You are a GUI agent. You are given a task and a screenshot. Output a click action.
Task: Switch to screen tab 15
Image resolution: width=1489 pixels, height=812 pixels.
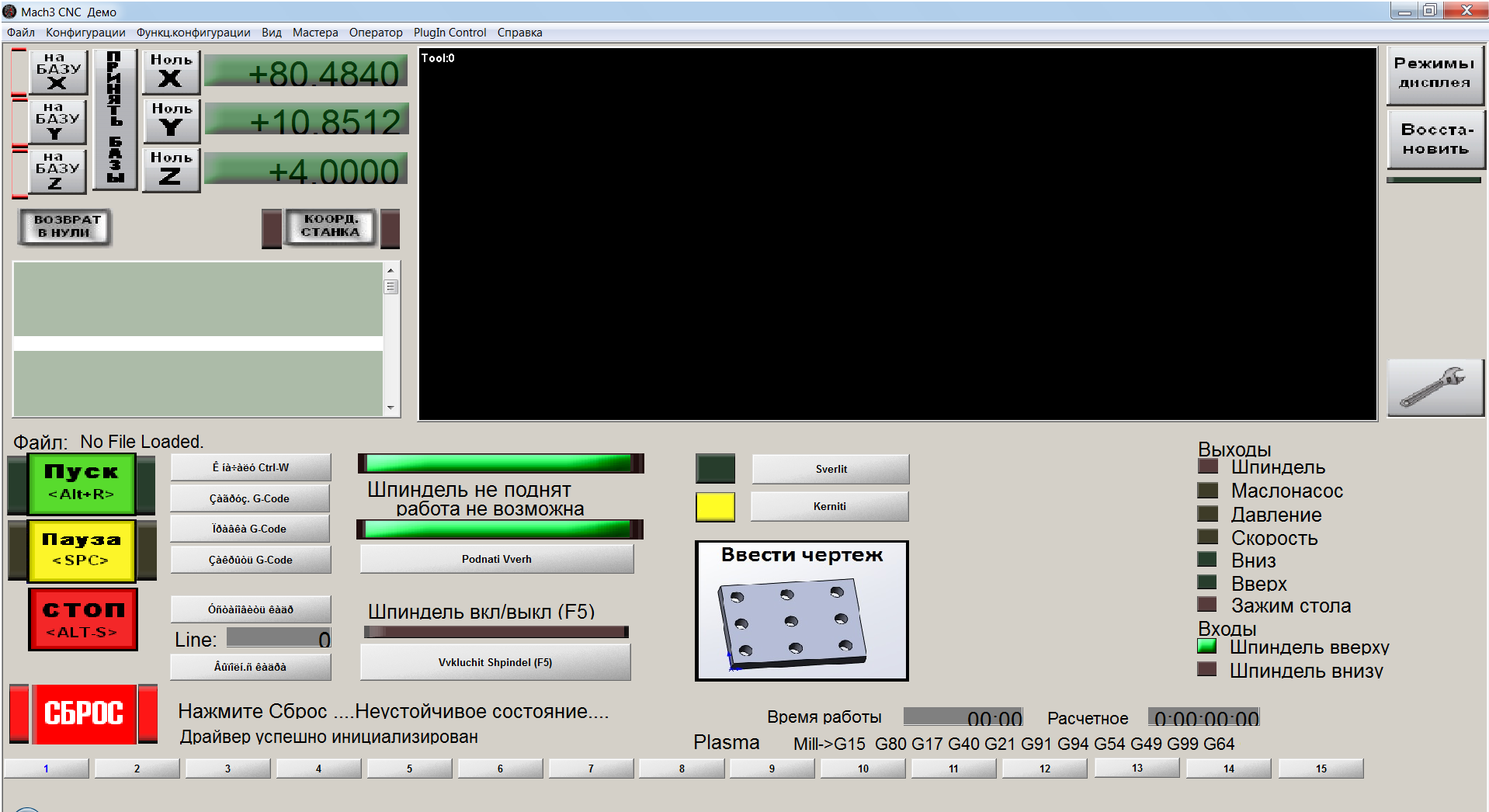(1321, 769)
